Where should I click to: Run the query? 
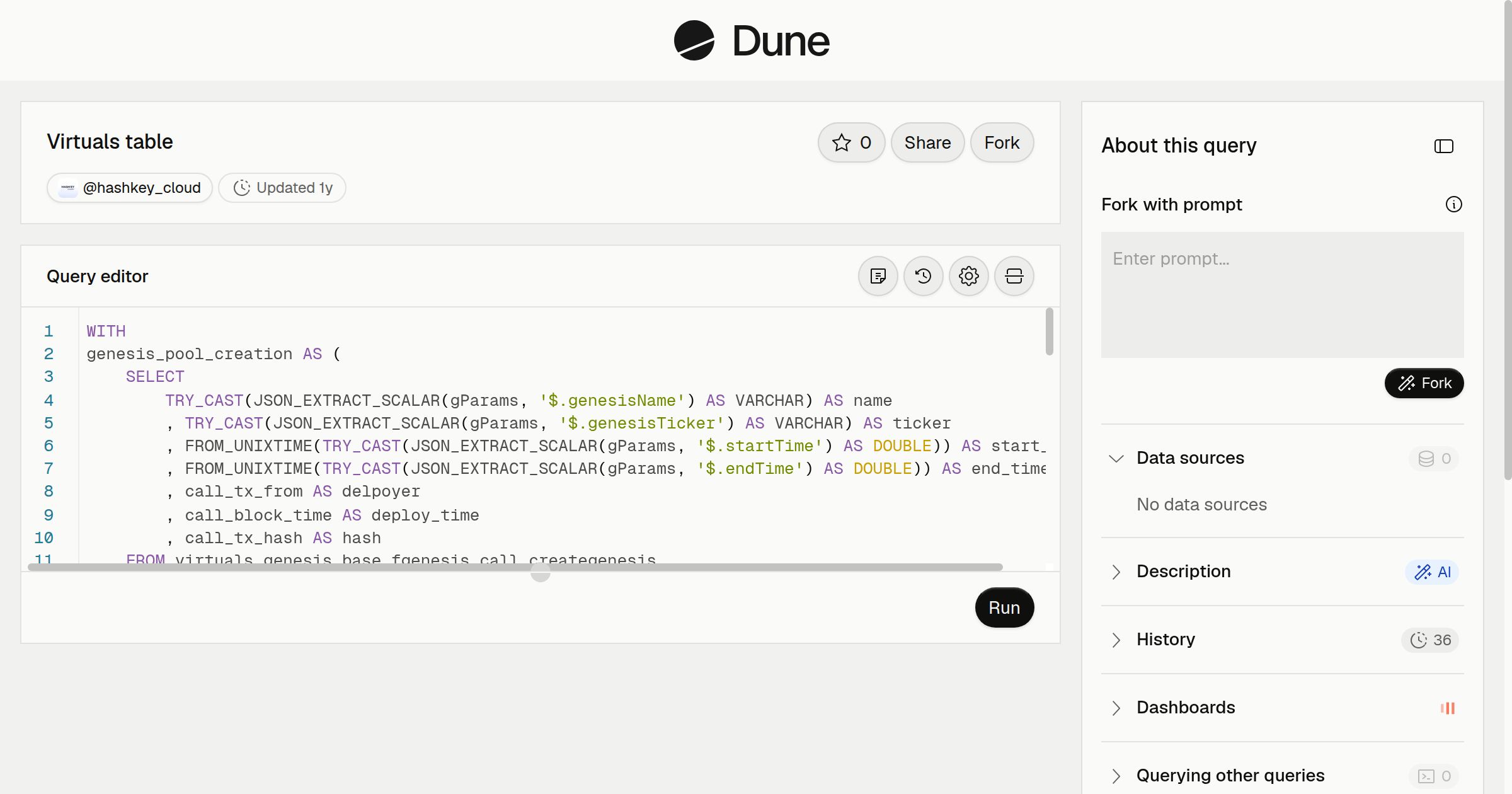(x=1004, y=607)
